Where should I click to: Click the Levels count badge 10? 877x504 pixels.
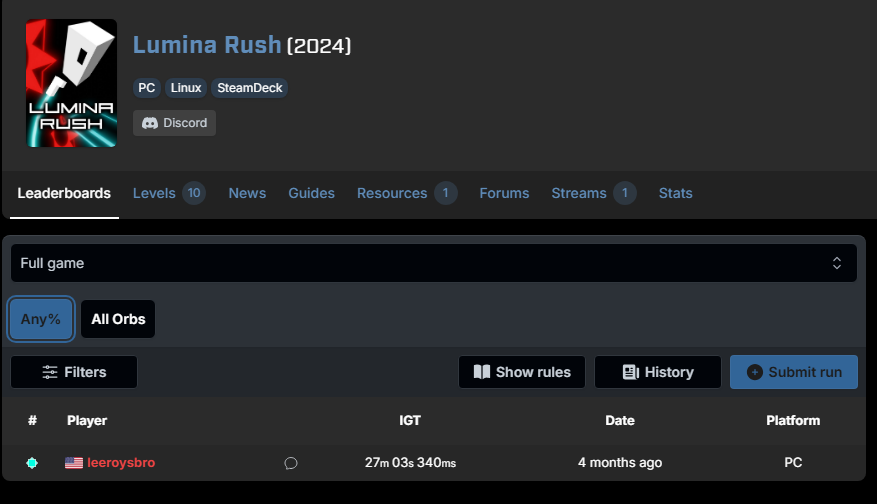click(x=194, y=194)
